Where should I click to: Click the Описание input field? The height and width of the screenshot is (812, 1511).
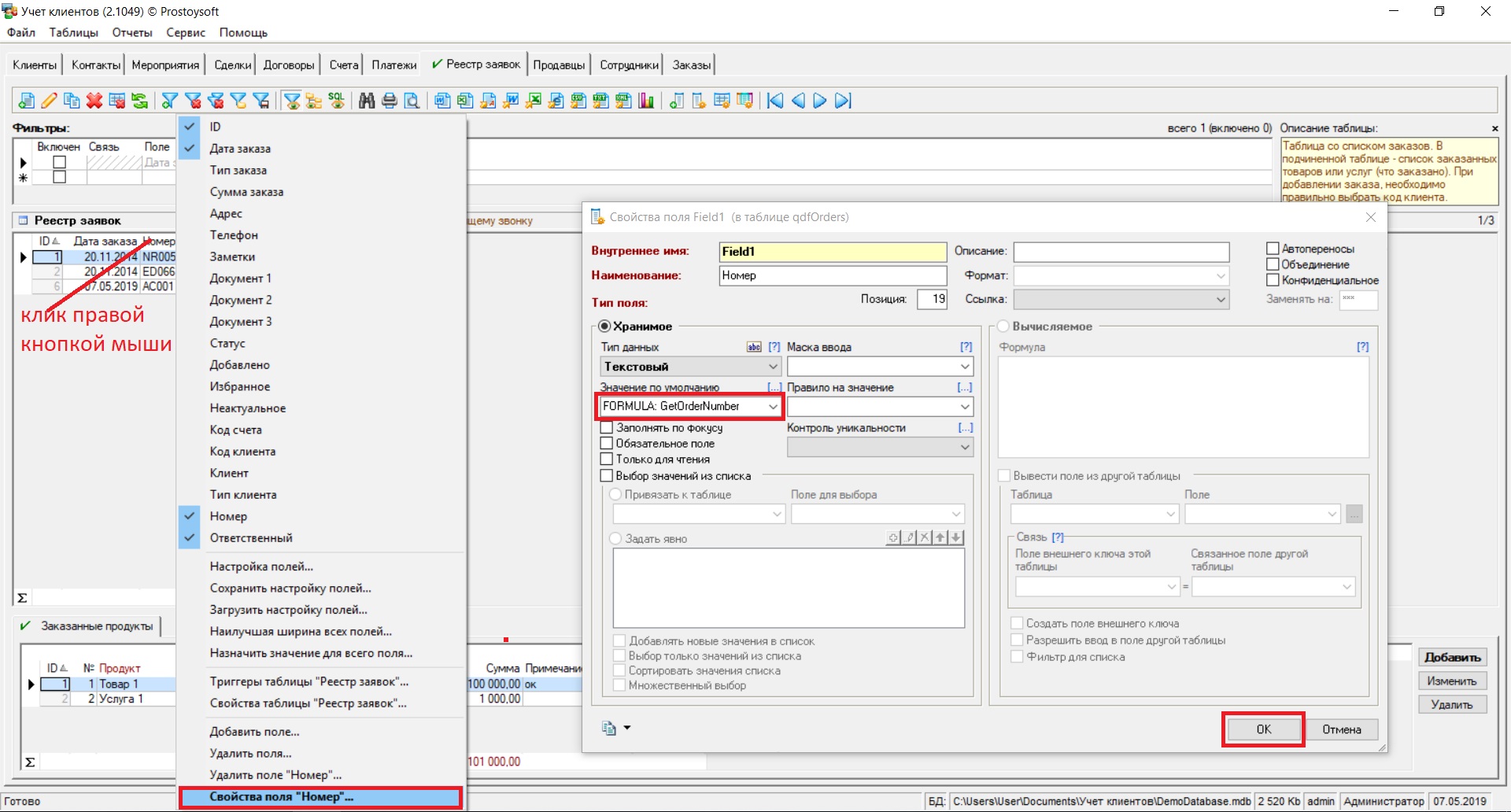[1121, 252]
